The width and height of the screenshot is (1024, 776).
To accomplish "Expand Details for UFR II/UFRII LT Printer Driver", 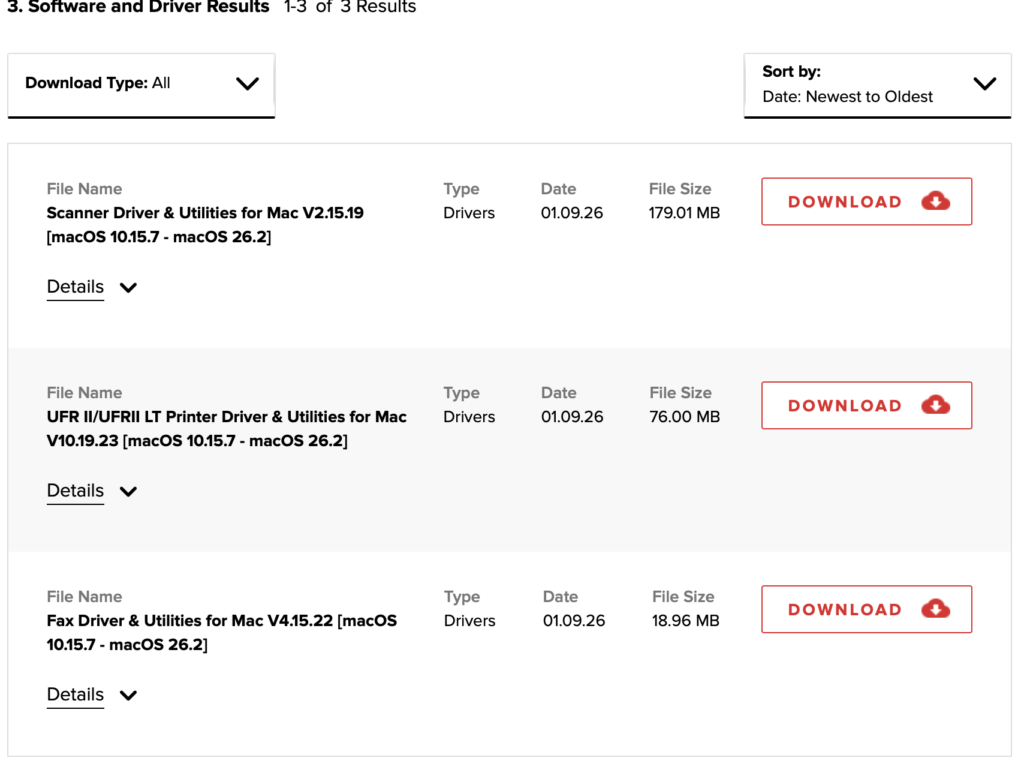I will [76, 491].
